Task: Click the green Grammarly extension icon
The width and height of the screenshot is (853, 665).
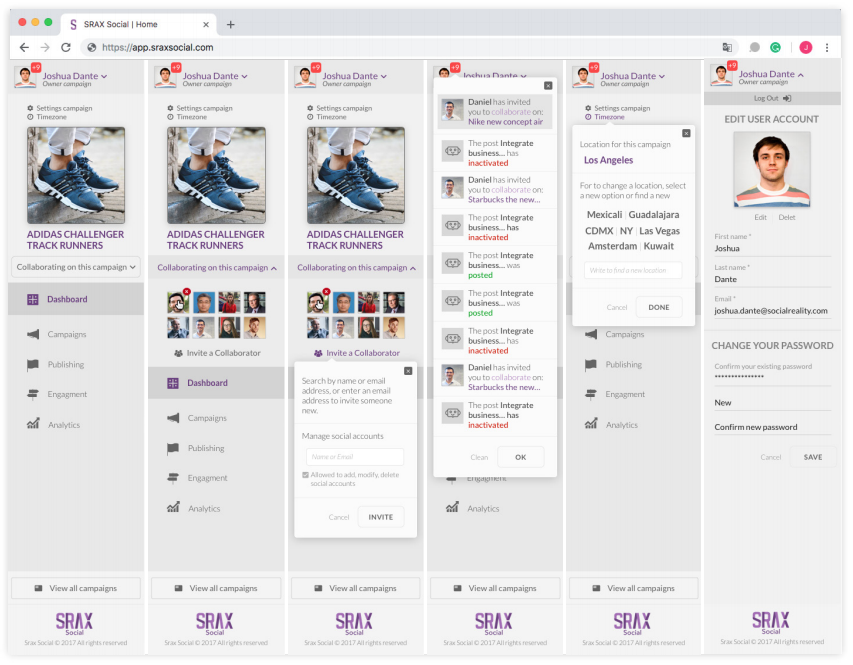Action: pos(775,48)
